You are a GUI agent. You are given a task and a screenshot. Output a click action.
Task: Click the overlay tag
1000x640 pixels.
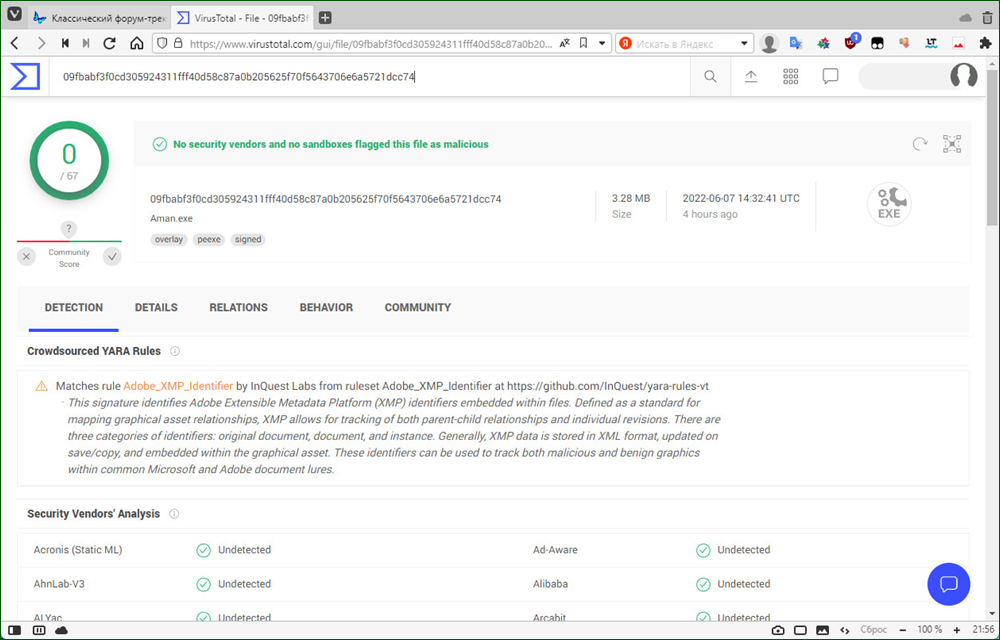[x=169, y=240]
